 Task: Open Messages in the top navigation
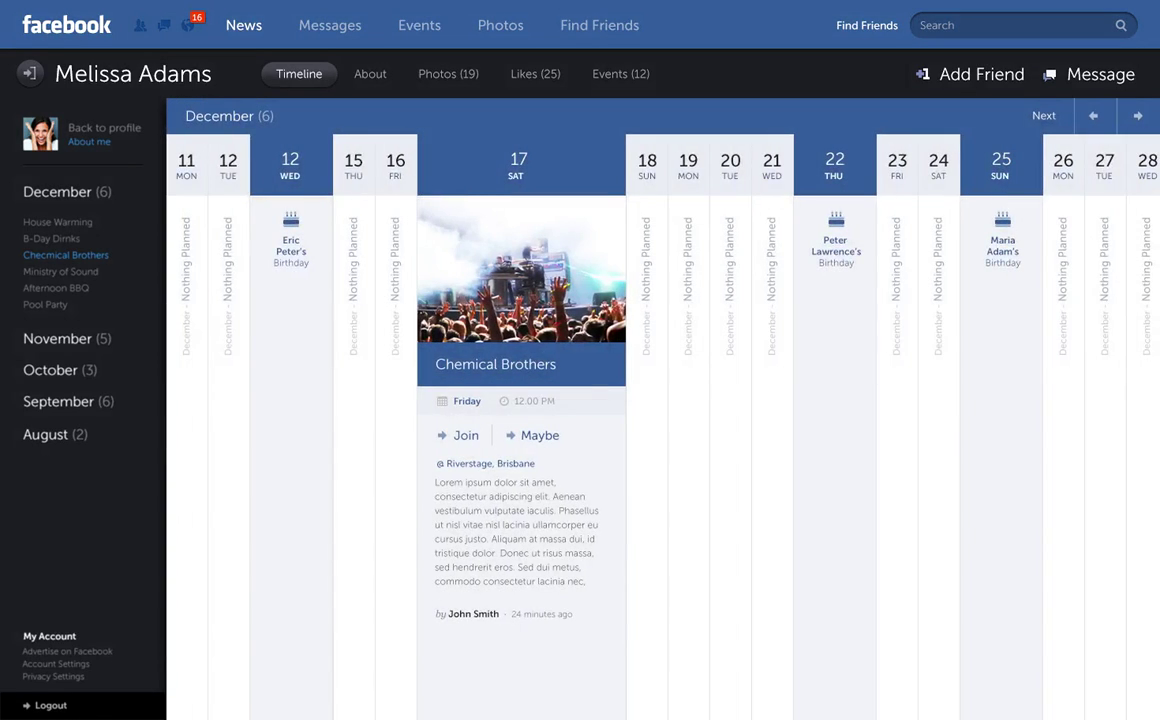coord(329,25)
